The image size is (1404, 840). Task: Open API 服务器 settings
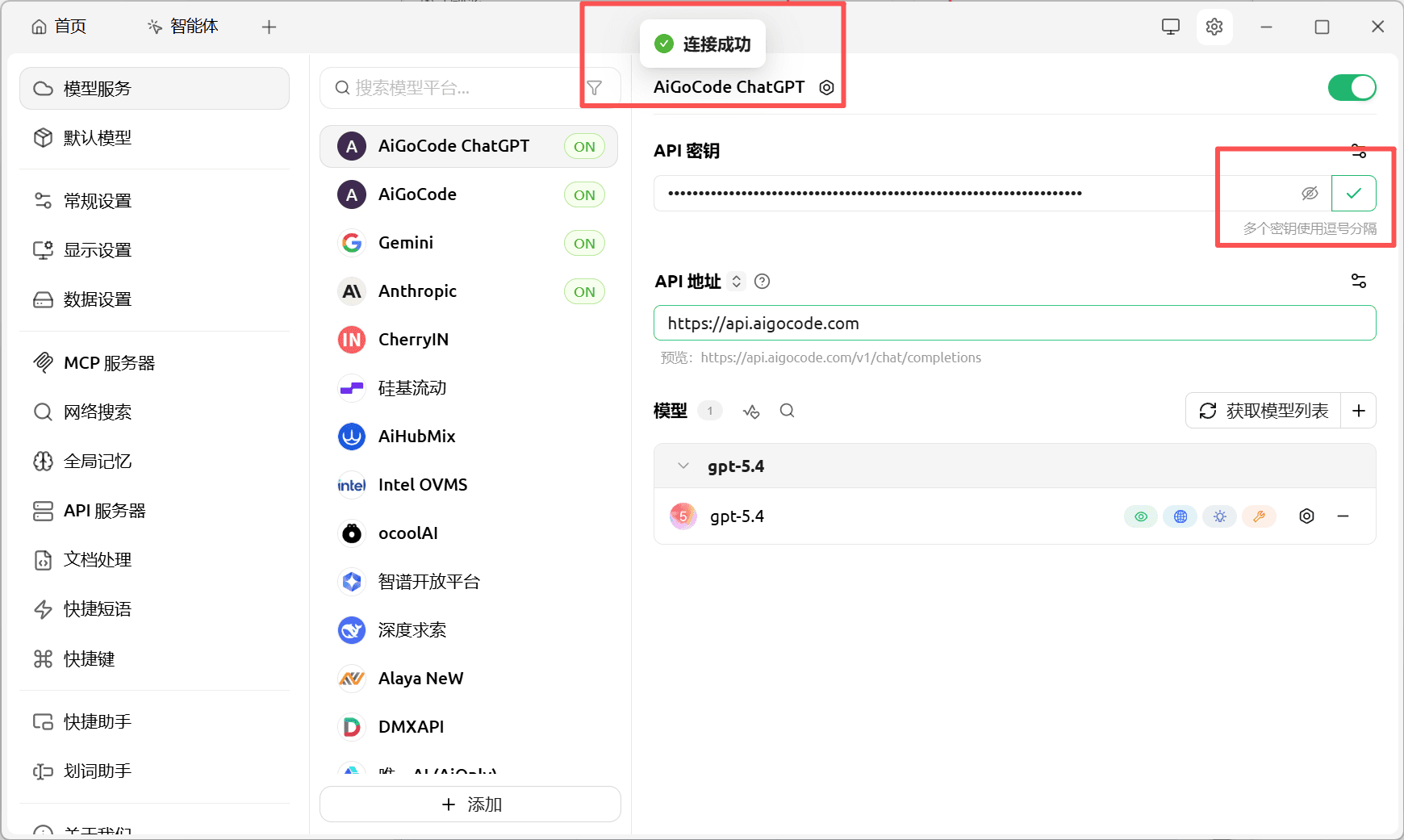pyautogui.click(x=155, y=511)
